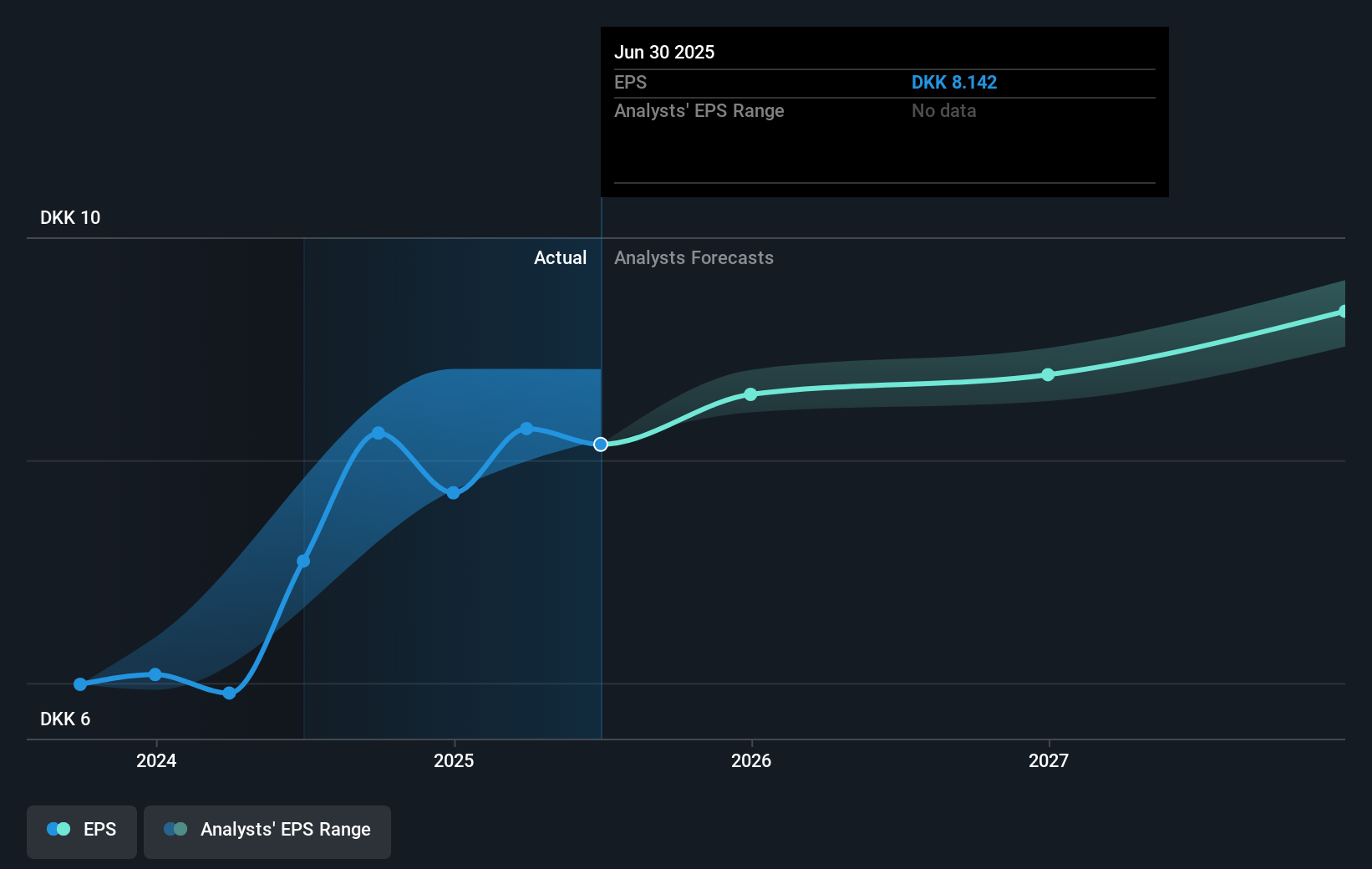
Task: Click the lowest EPS data point in early 2024
Action: point(230,693)
